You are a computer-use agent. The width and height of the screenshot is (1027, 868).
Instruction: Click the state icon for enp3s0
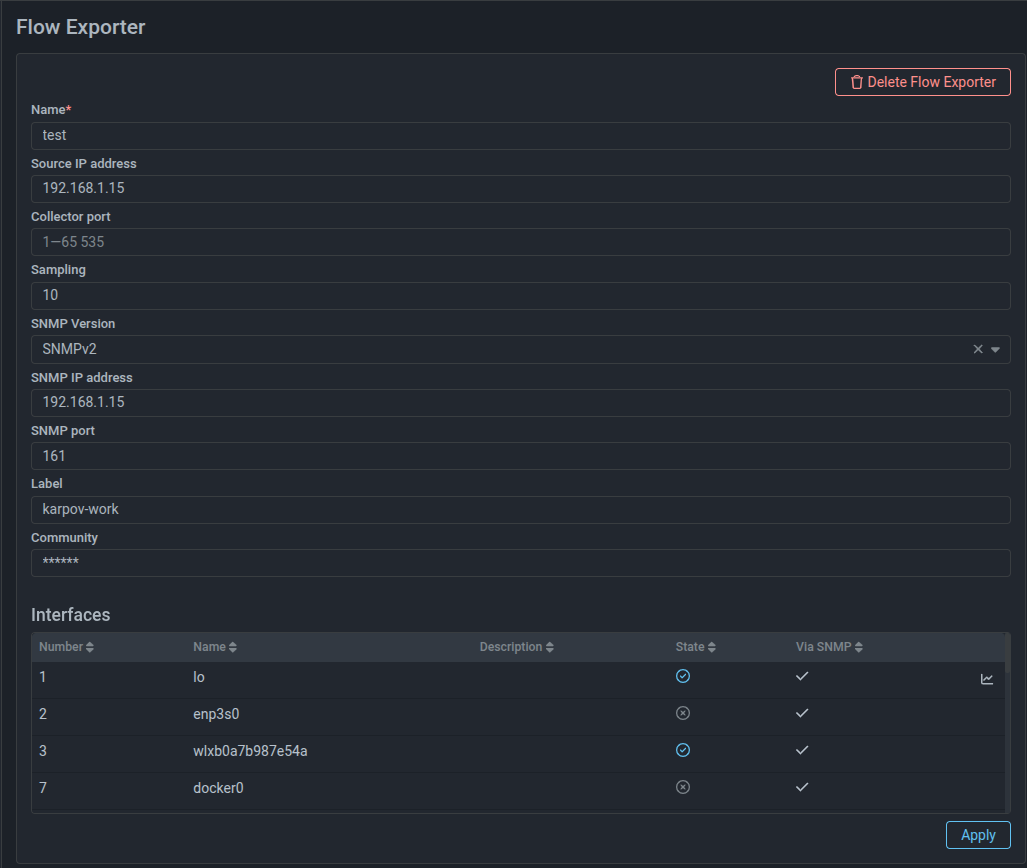683,714
